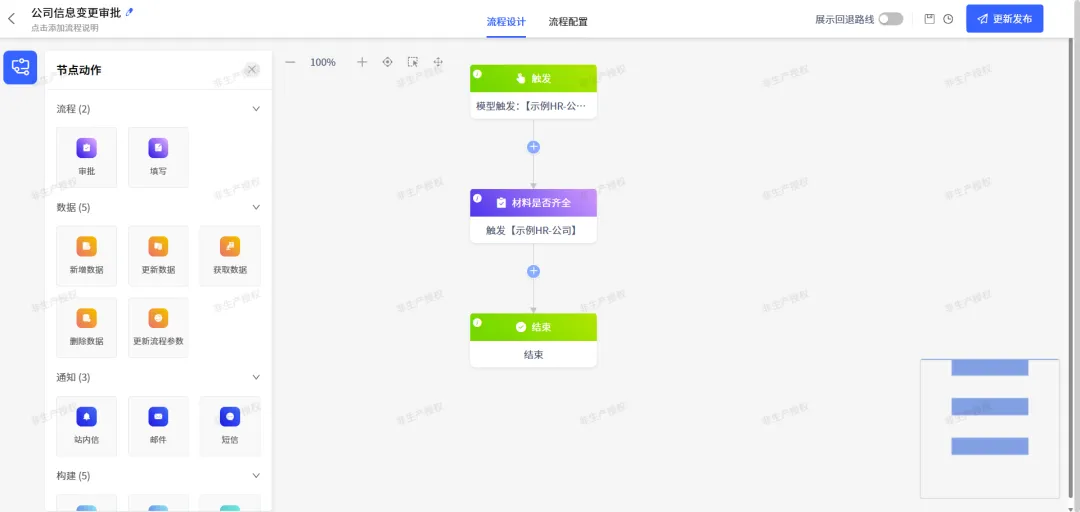
Task: Switch to the 流程设计 tab
Action: coord(506,21)
